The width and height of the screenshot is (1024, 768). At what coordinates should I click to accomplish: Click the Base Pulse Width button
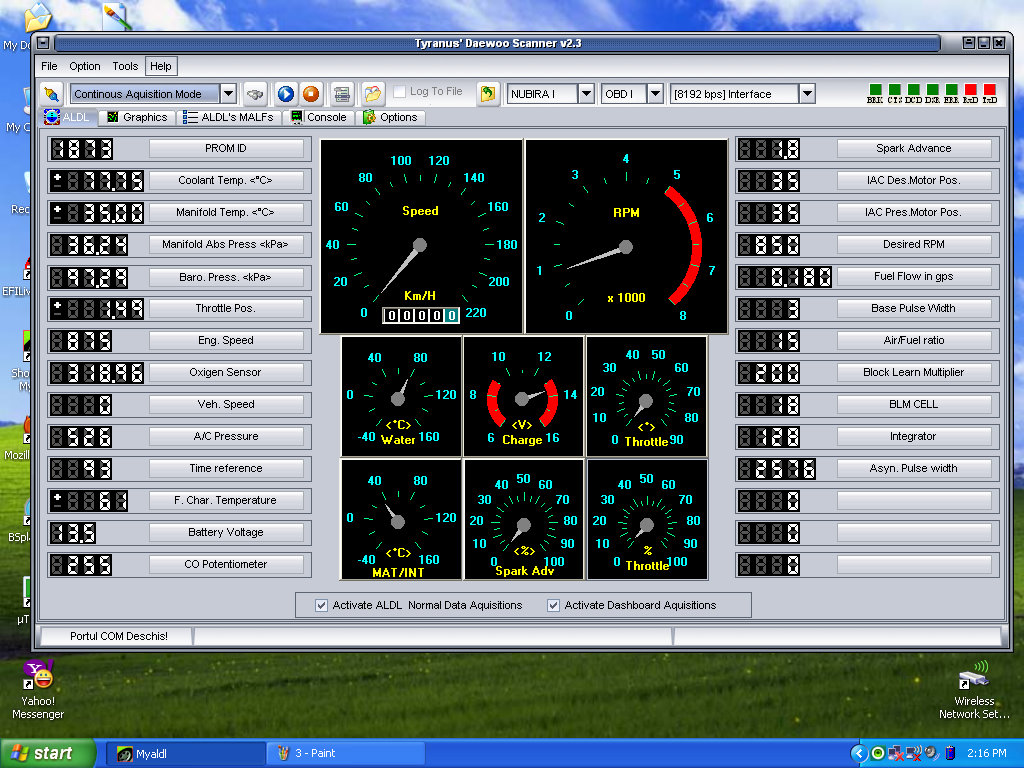tap(914, 308)
